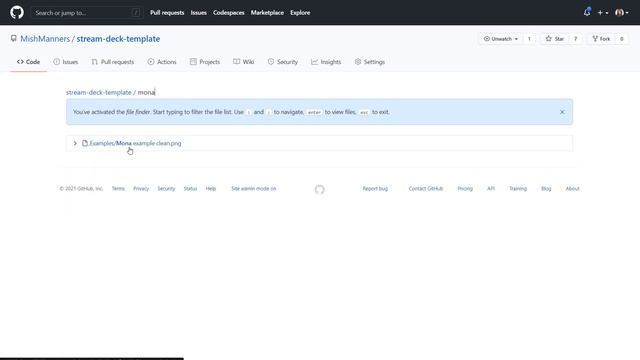Select the Code tab
The height and width of the screenshot is (360, 640).
(x=28, y=62)
